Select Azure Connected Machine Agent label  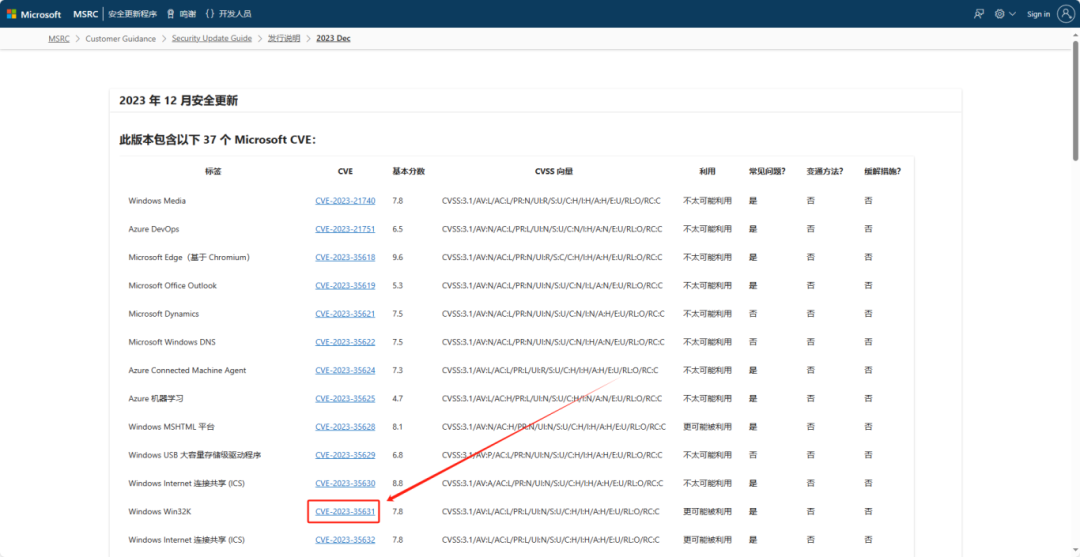(x=187, y=370)
